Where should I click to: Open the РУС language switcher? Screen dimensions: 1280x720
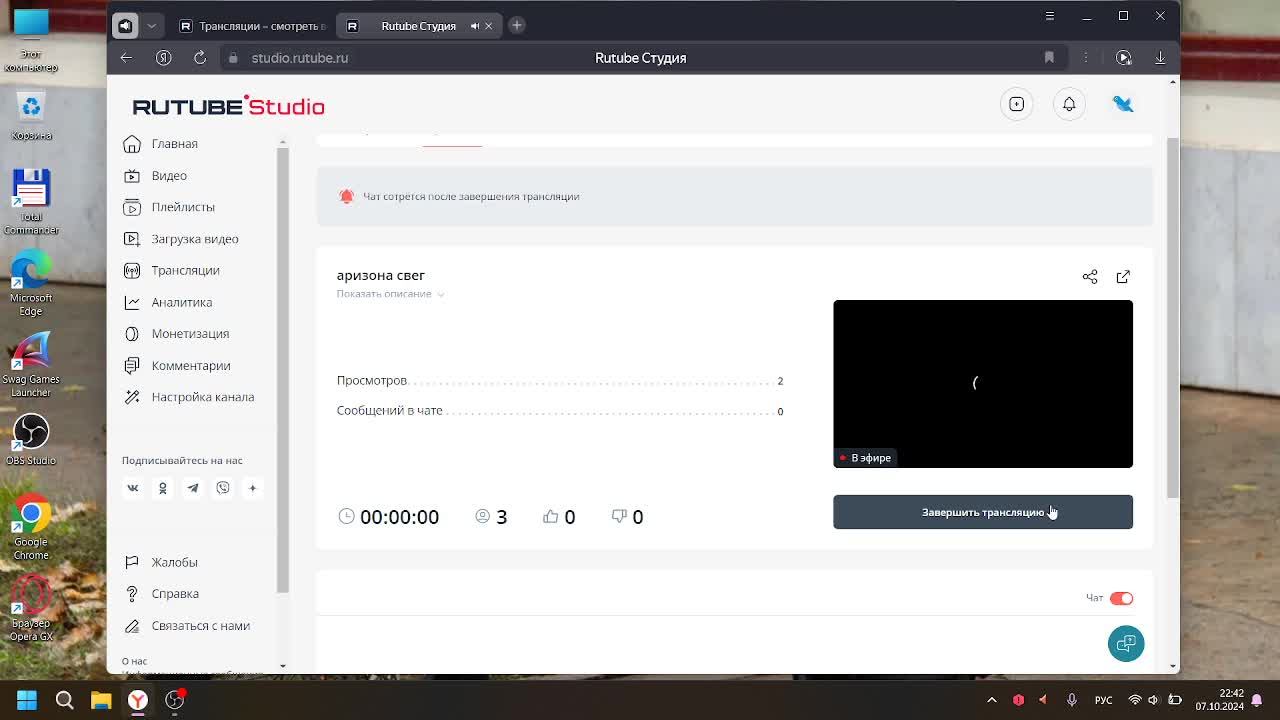(x=1103, y=700)
